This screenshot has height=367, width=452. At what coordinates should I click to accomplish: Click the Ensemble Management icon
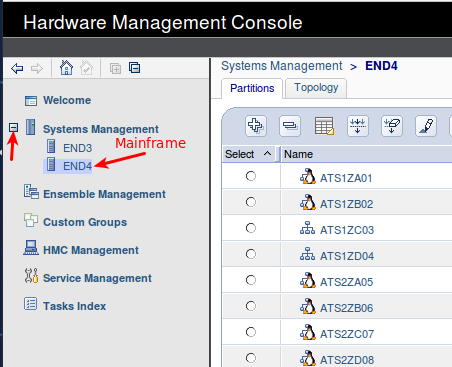tap(31, 192)
